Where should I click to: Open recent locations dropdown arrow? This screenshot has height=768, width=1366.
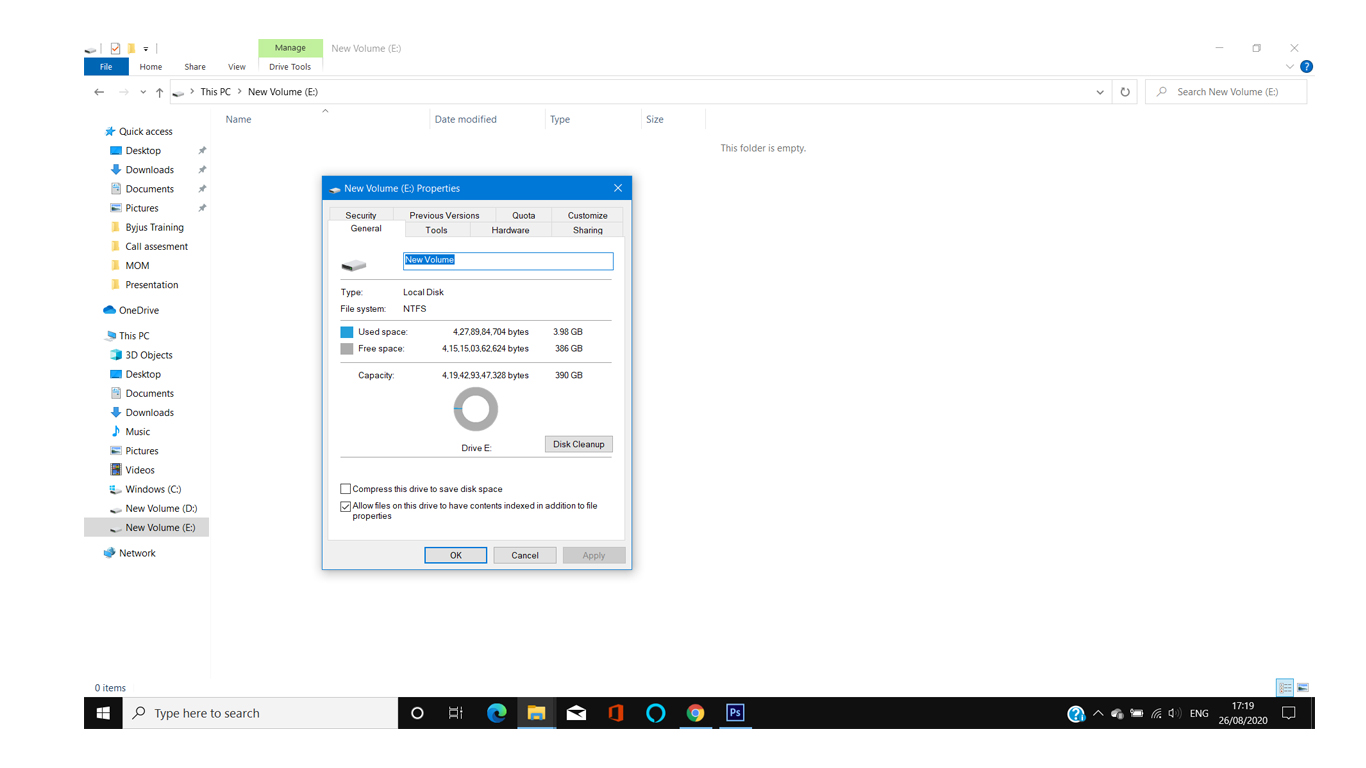pos(143,92)
